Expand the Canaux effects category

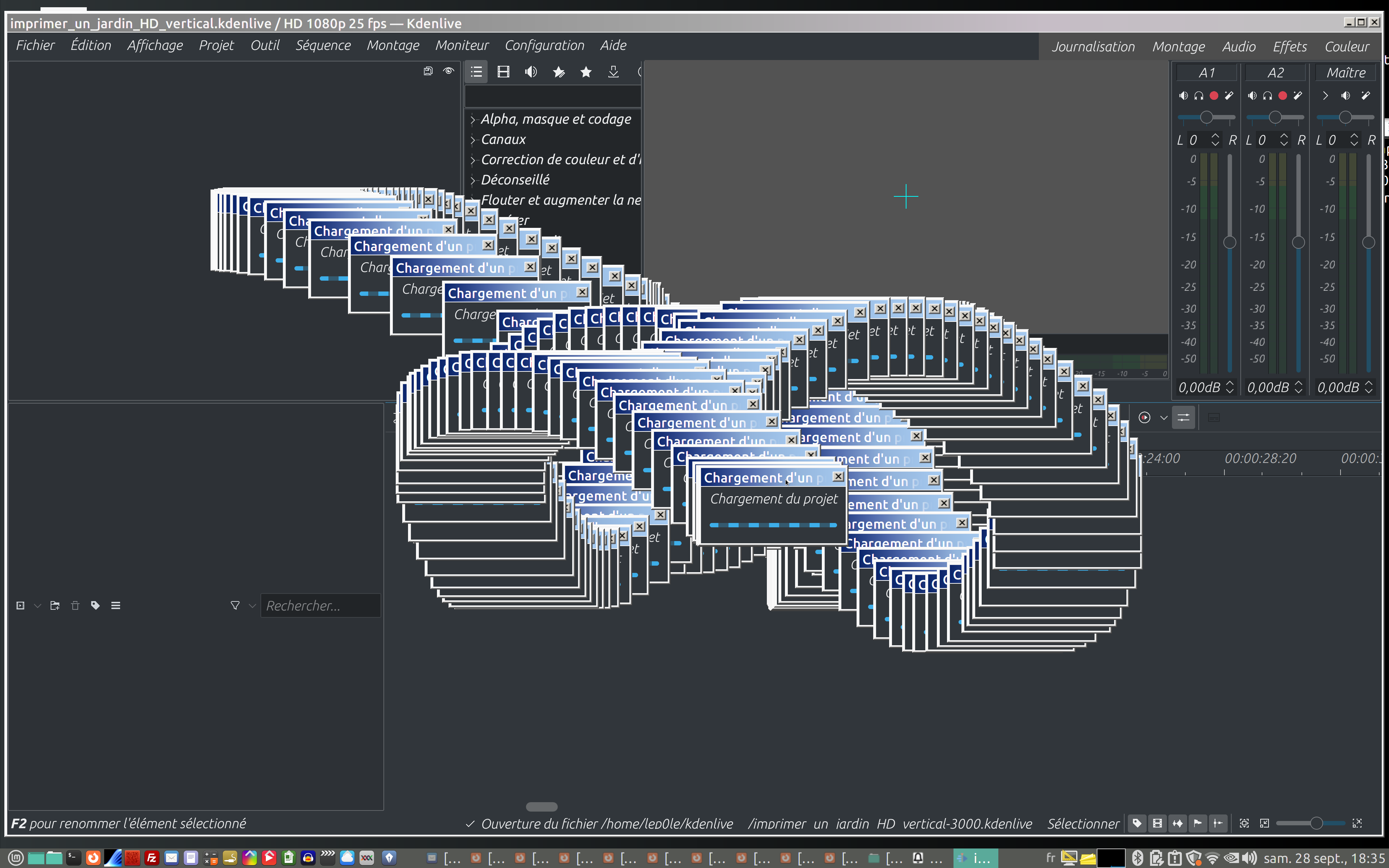tap(473, 140)
